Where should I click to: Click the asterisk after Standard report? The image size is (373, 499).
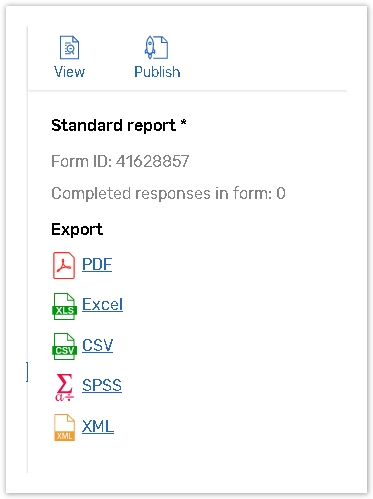183,123
